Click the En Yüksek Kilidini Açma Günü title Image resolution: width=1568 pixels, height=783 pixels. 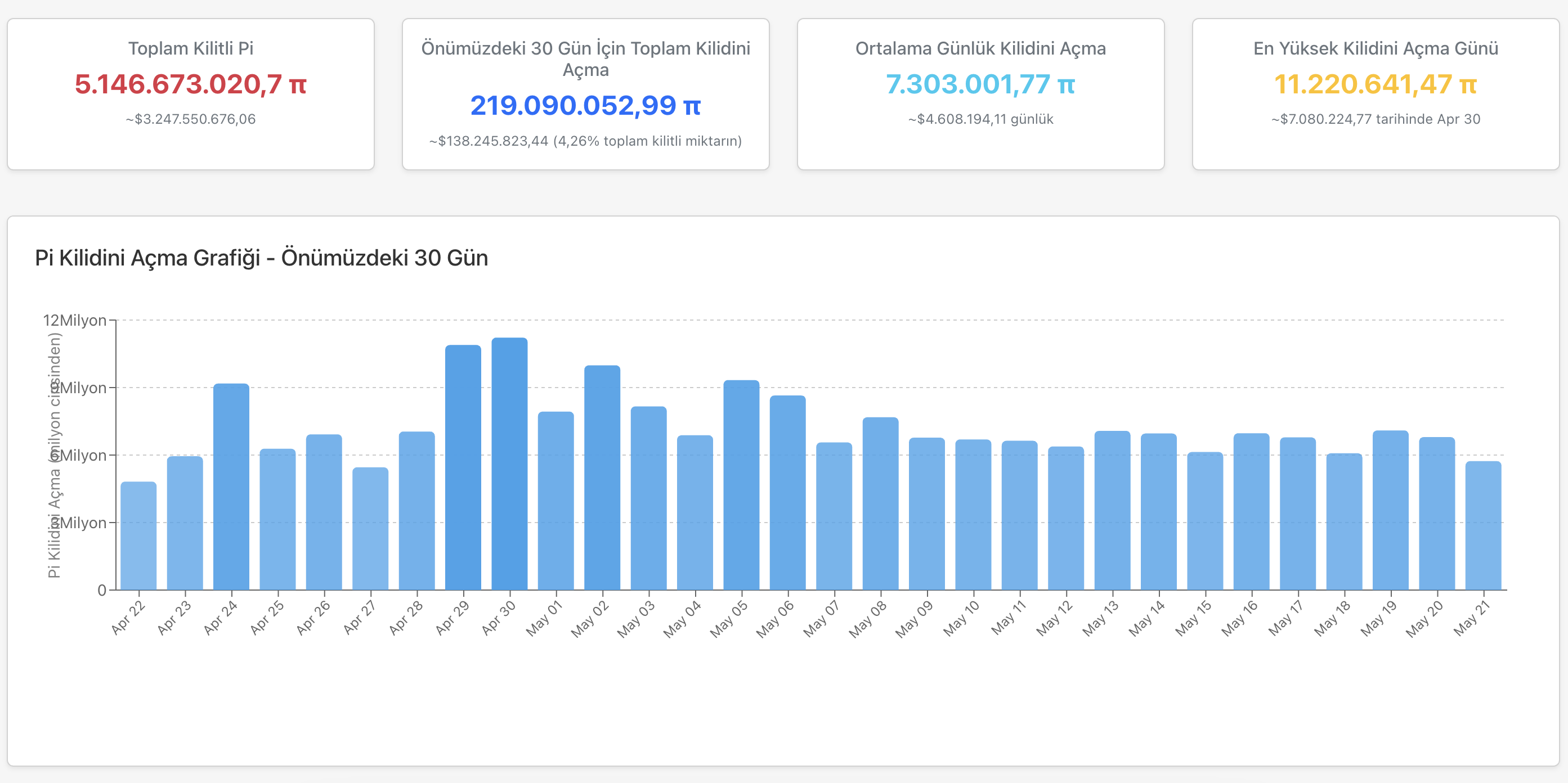tap(1375, 49)
